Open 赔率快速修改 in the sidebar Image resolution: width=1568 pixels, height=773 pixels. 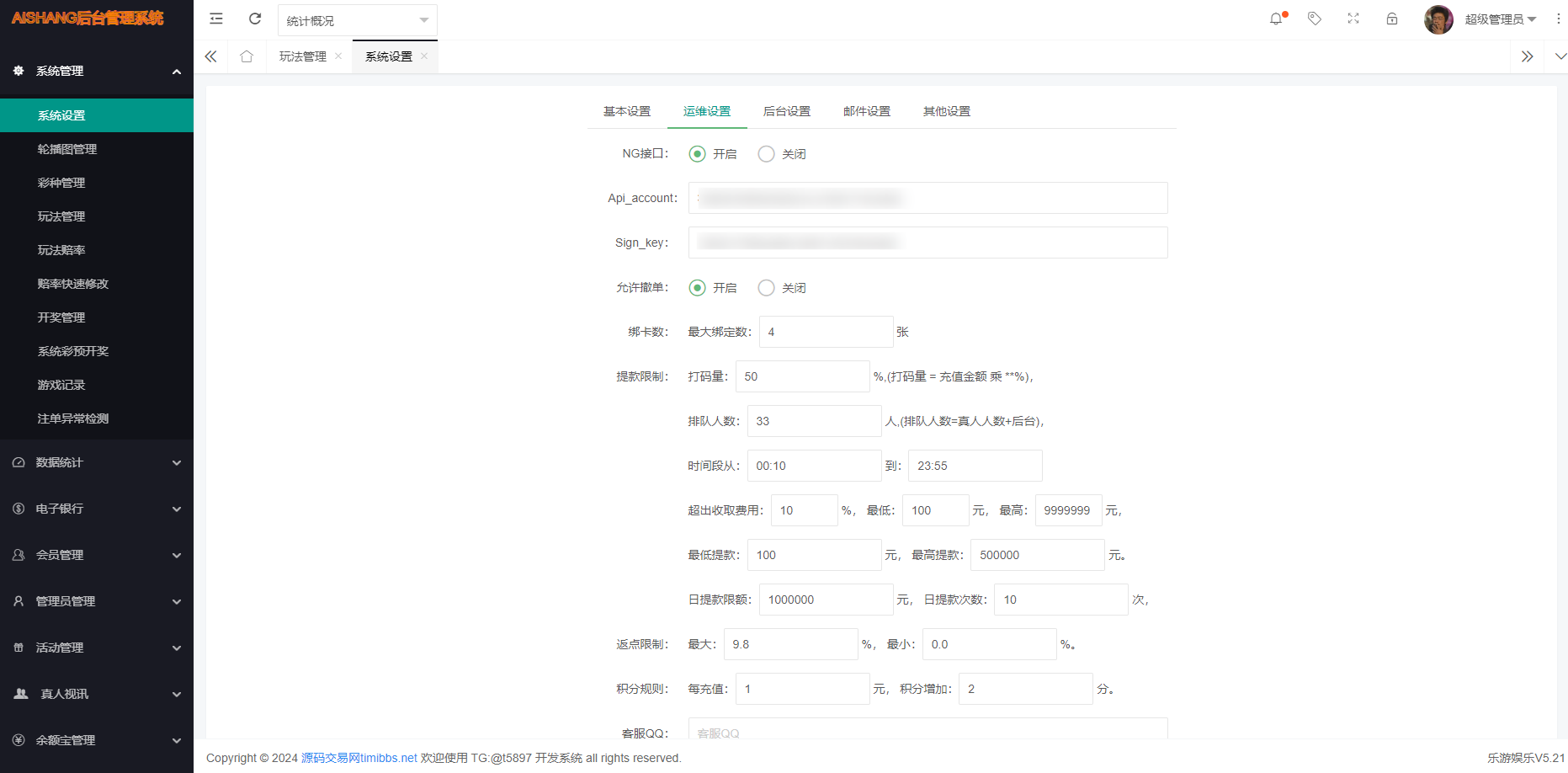pyautogui.click(x=74, y=284)
